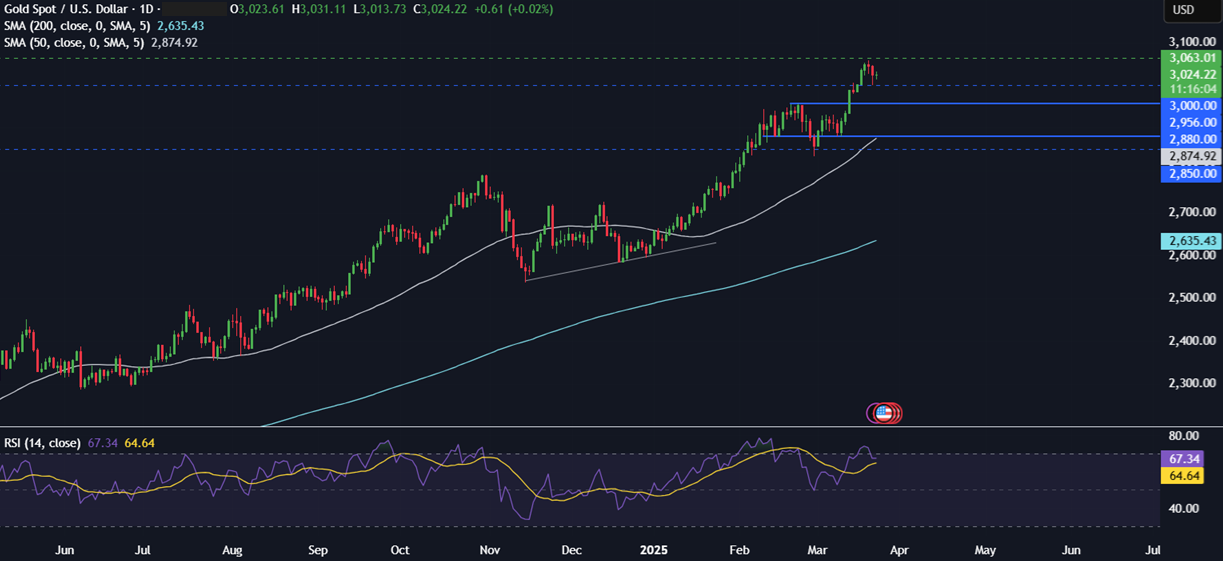Click the blue 3,000.00 price label
This screenshot has height=561, width=1223.
click(1190, 105)
